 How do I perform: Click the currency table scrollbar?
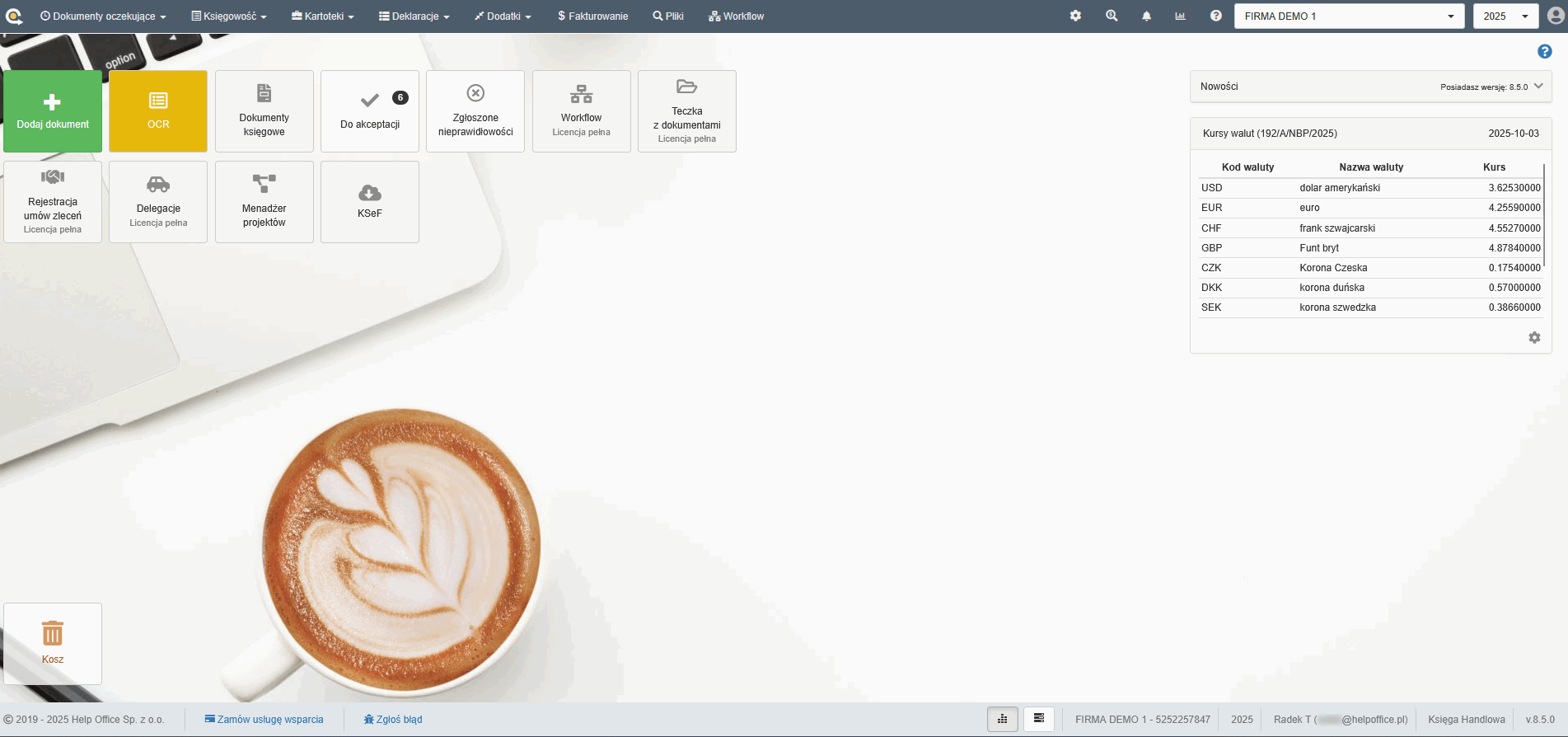pos(1543,216)
